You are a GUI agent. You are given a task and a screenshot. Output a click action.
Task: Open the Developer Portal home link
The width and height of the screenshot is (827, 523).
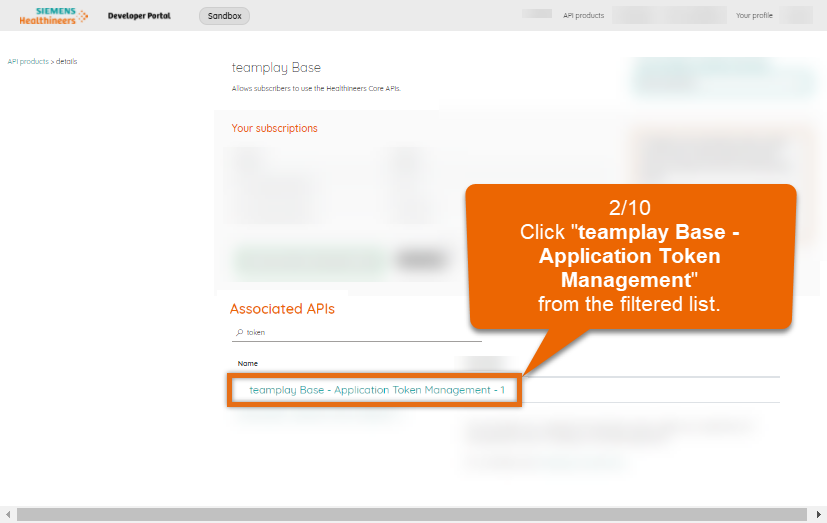(139, 16)
